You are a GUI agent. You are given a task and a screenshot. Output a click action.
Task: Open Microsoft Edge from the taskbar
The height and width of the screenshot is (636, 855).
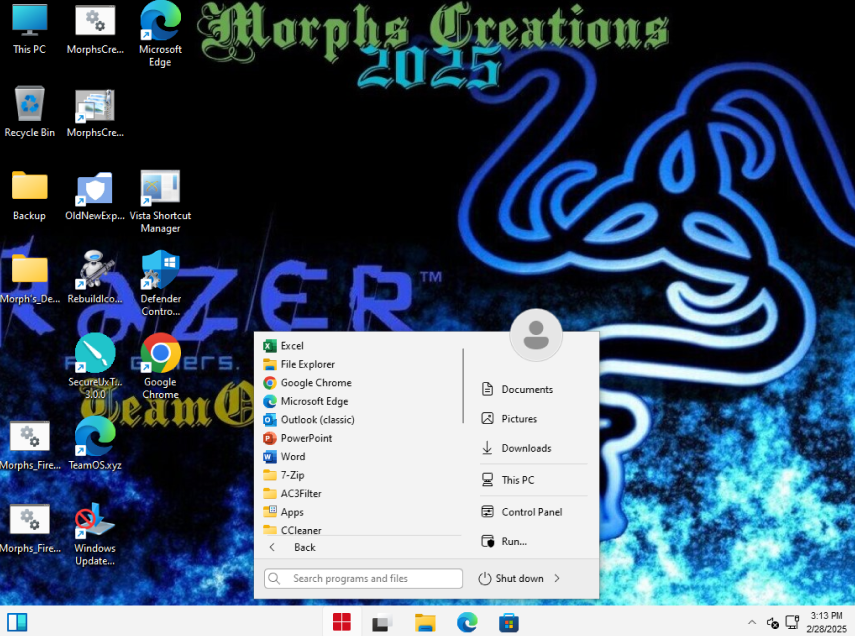[x=467, y=622]
